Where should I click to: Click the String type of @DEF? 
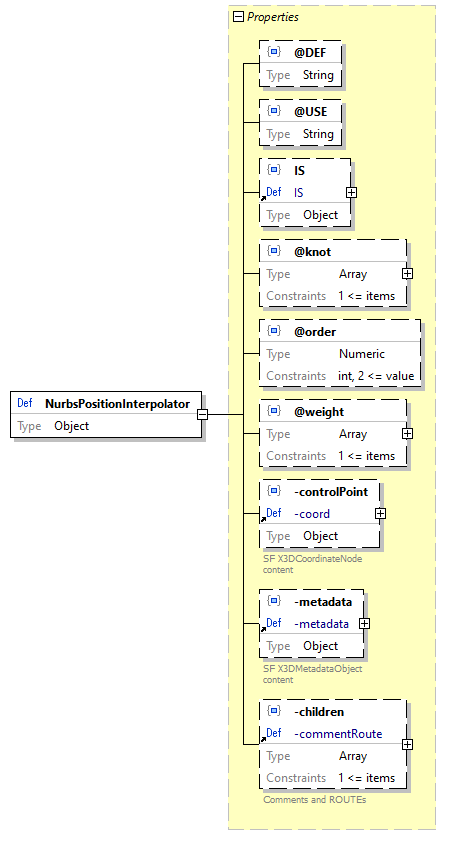(x=318, y=75)
